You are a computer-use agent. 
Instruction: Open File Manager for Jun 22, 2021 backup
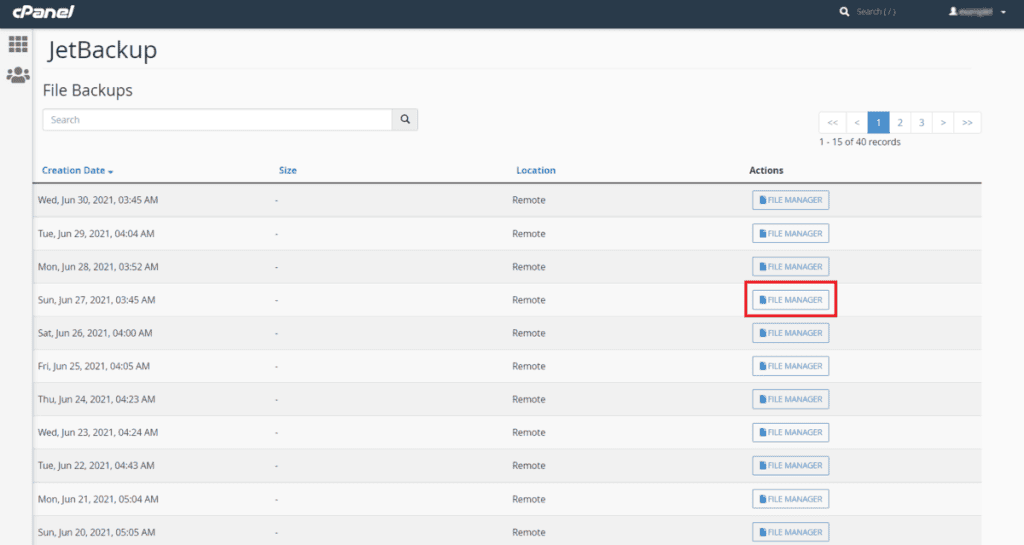(790, 466)
